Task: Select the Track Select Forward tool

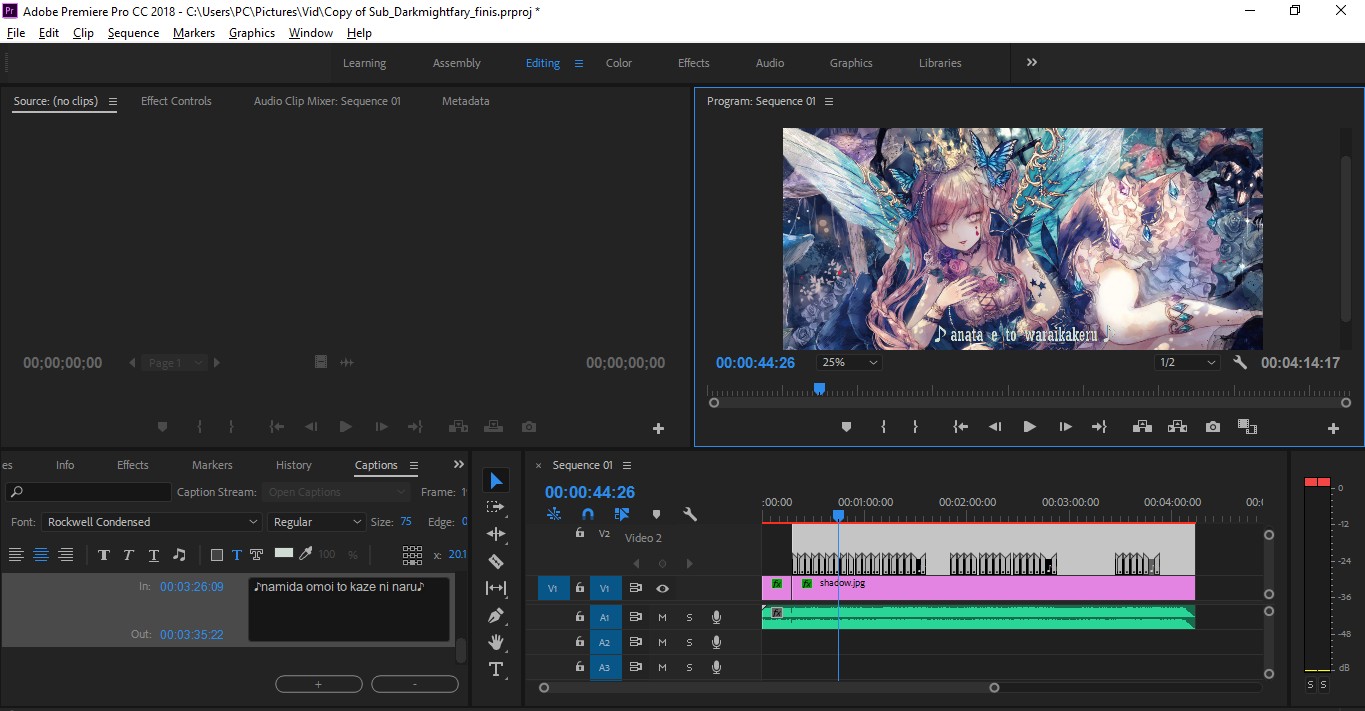Action: [496, 507]
